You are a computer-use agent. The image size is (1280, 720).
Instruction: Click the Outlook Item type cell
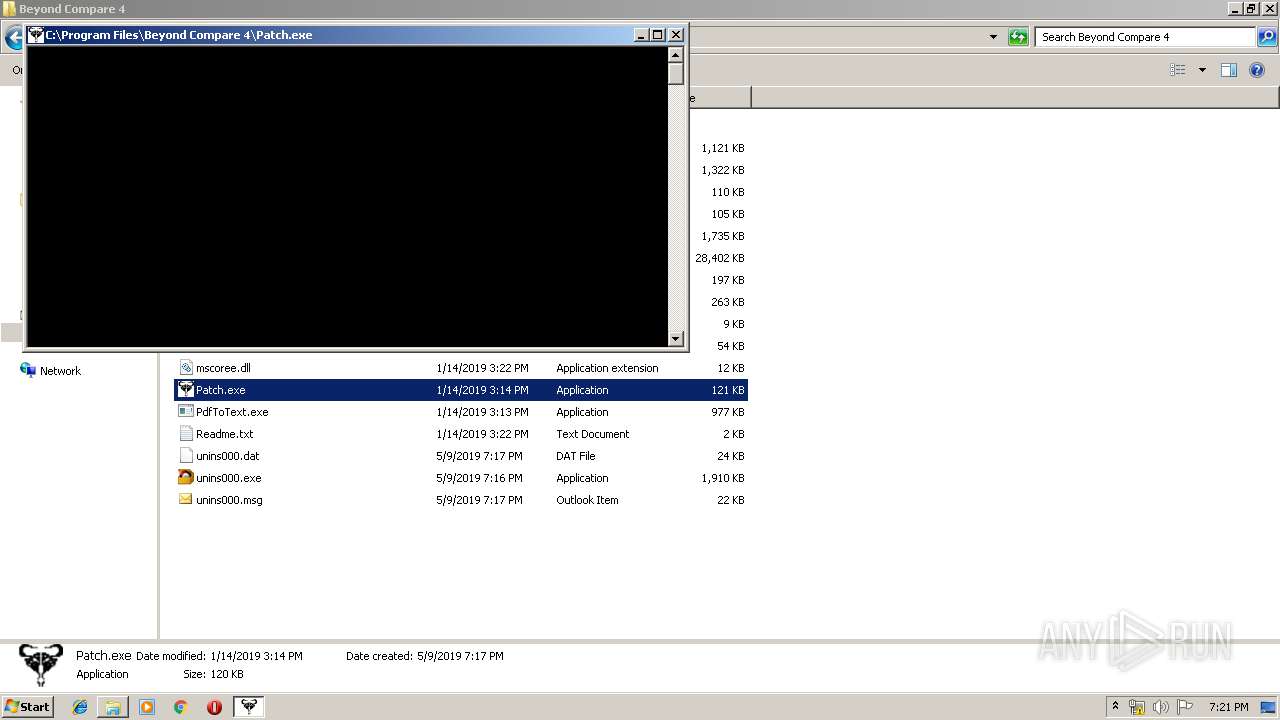[x=587, y=500]
